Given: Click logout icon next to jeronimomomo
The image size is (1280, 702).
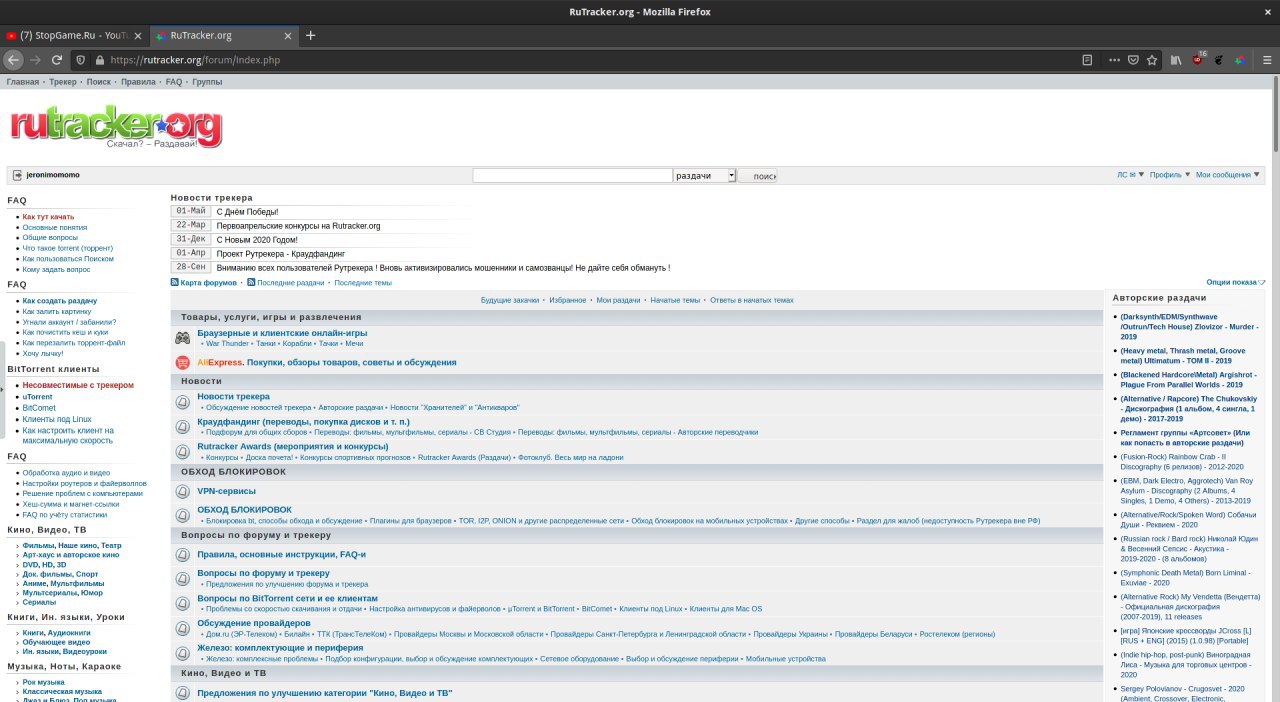Looking at the screenshot, I should coord(17,175).
